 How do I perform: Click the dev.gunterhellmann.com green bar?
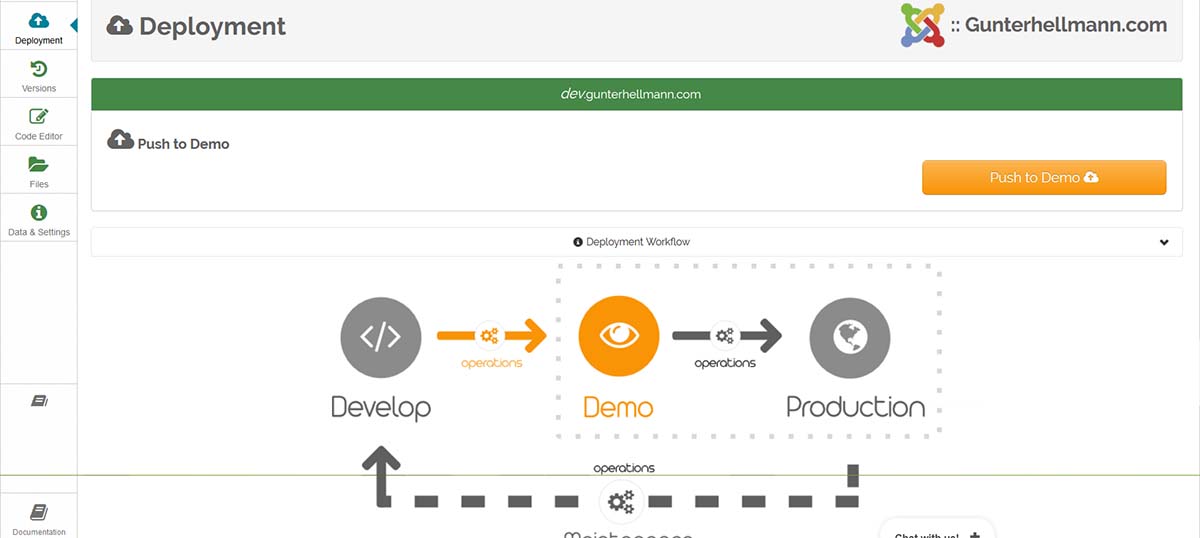click(630, 94)
